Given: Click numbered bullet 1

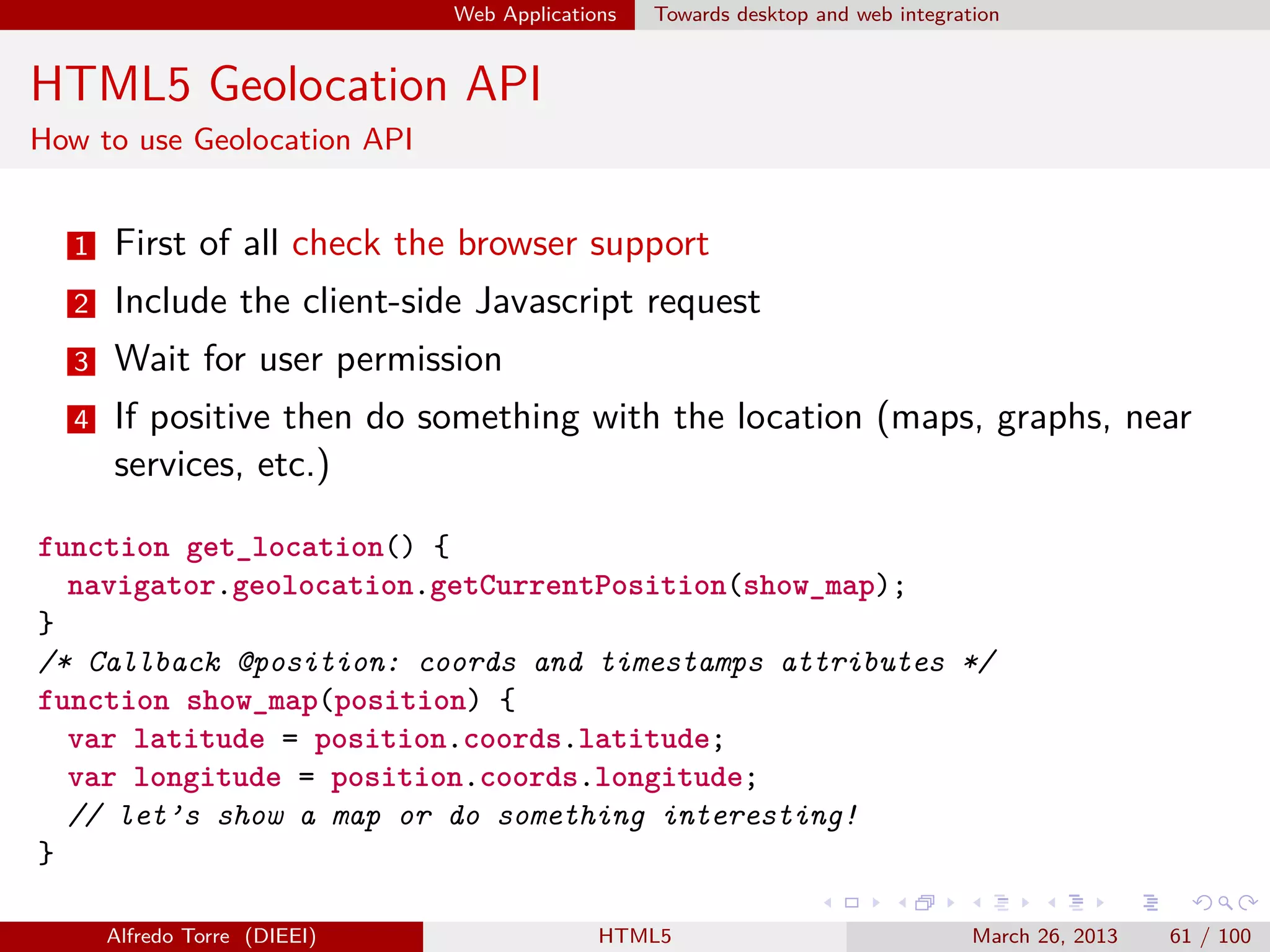Looking at the screenshot, I should [81, 246].
